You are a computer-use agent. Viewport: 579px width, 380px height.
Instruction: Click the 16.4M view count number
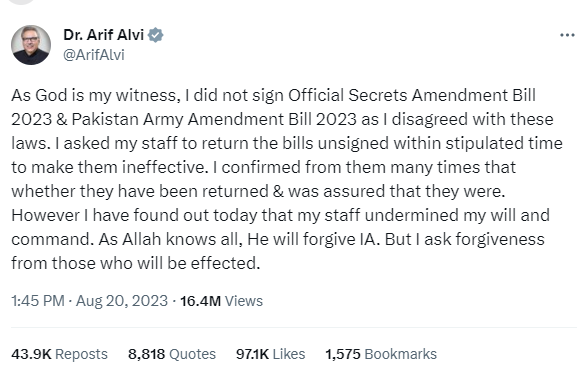200,301
